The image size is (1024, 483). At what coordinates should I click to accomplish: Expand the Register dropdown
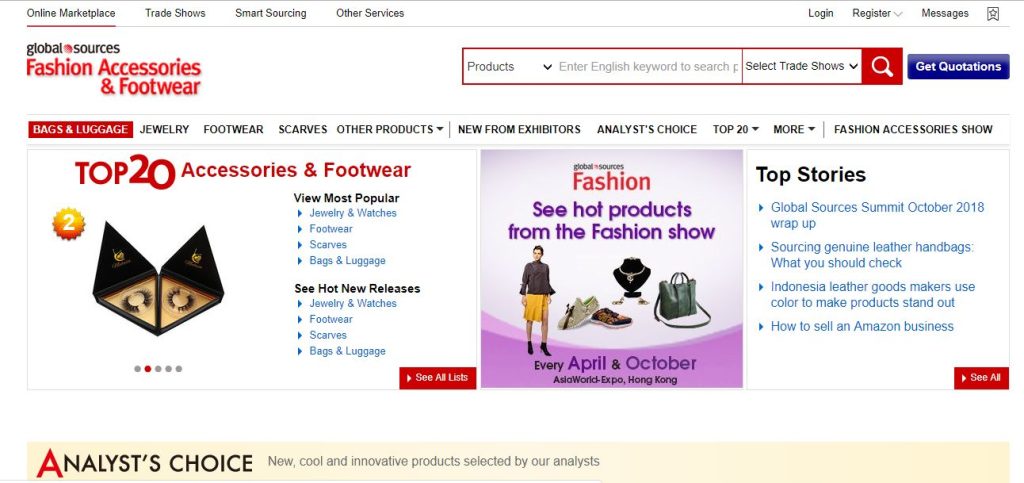[877, 13]
